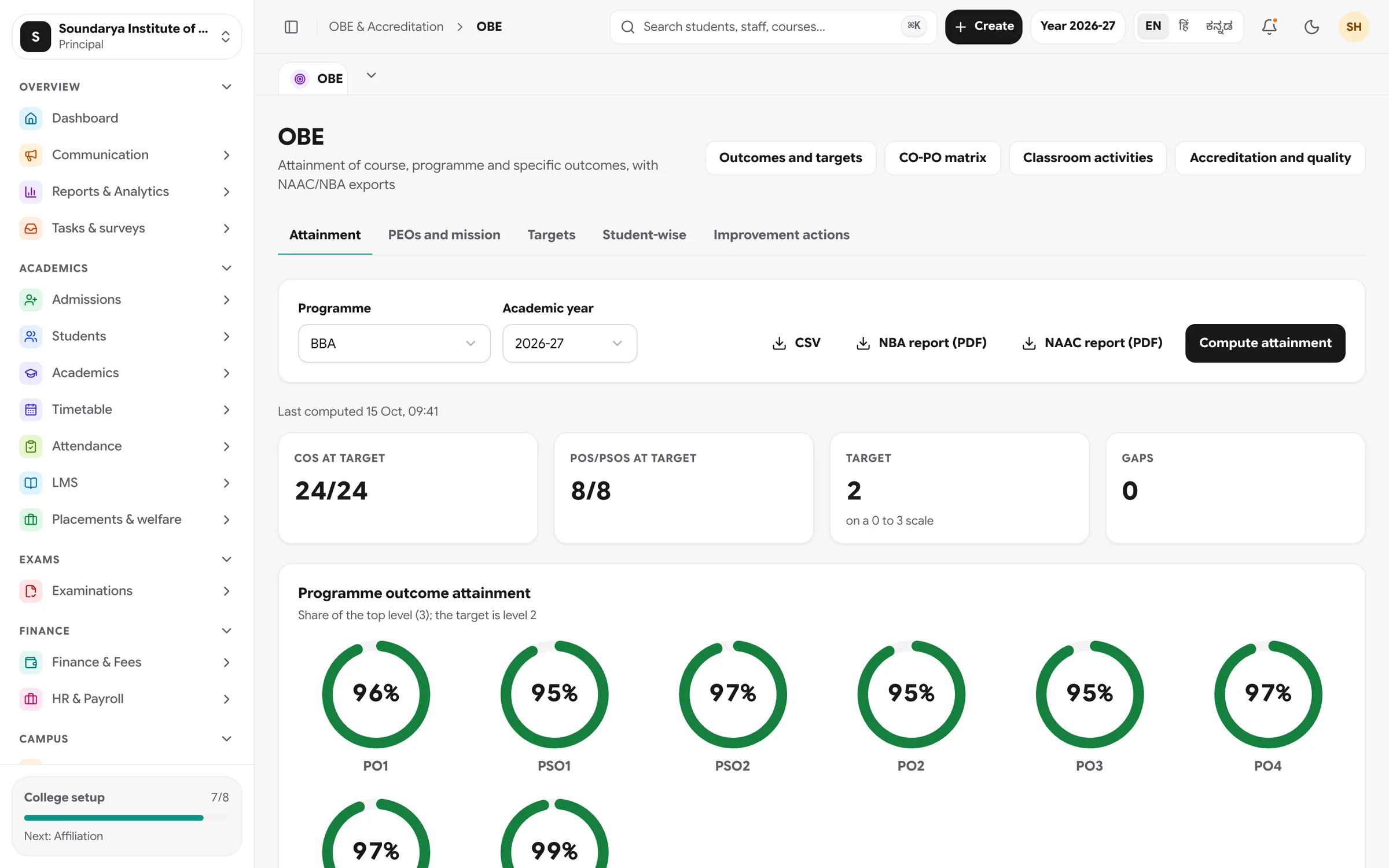Toggle the sidebar panel icon
The height and width of the screenshot is (868, 1389).
tap(291, 27)
